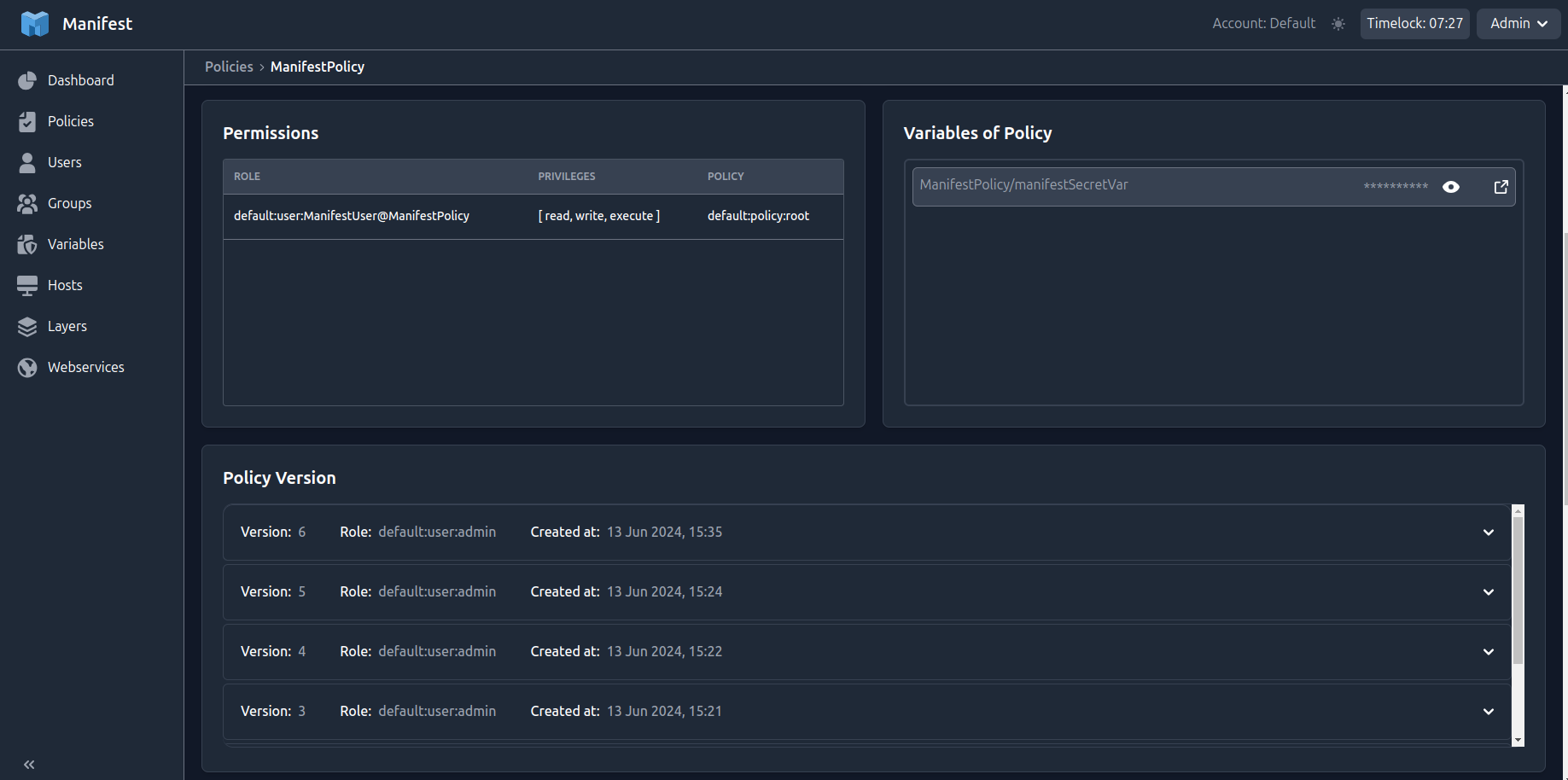Click the ManifestPolicy/manifestSecretVar variable field
This screenshot has height=780, width=1568.
click(x=1214, y=187)
